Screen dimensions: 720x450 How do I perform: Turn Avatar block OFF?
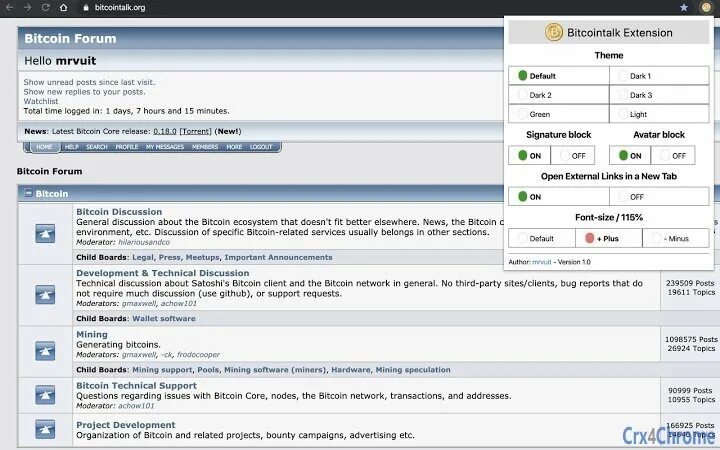(673, 156)
